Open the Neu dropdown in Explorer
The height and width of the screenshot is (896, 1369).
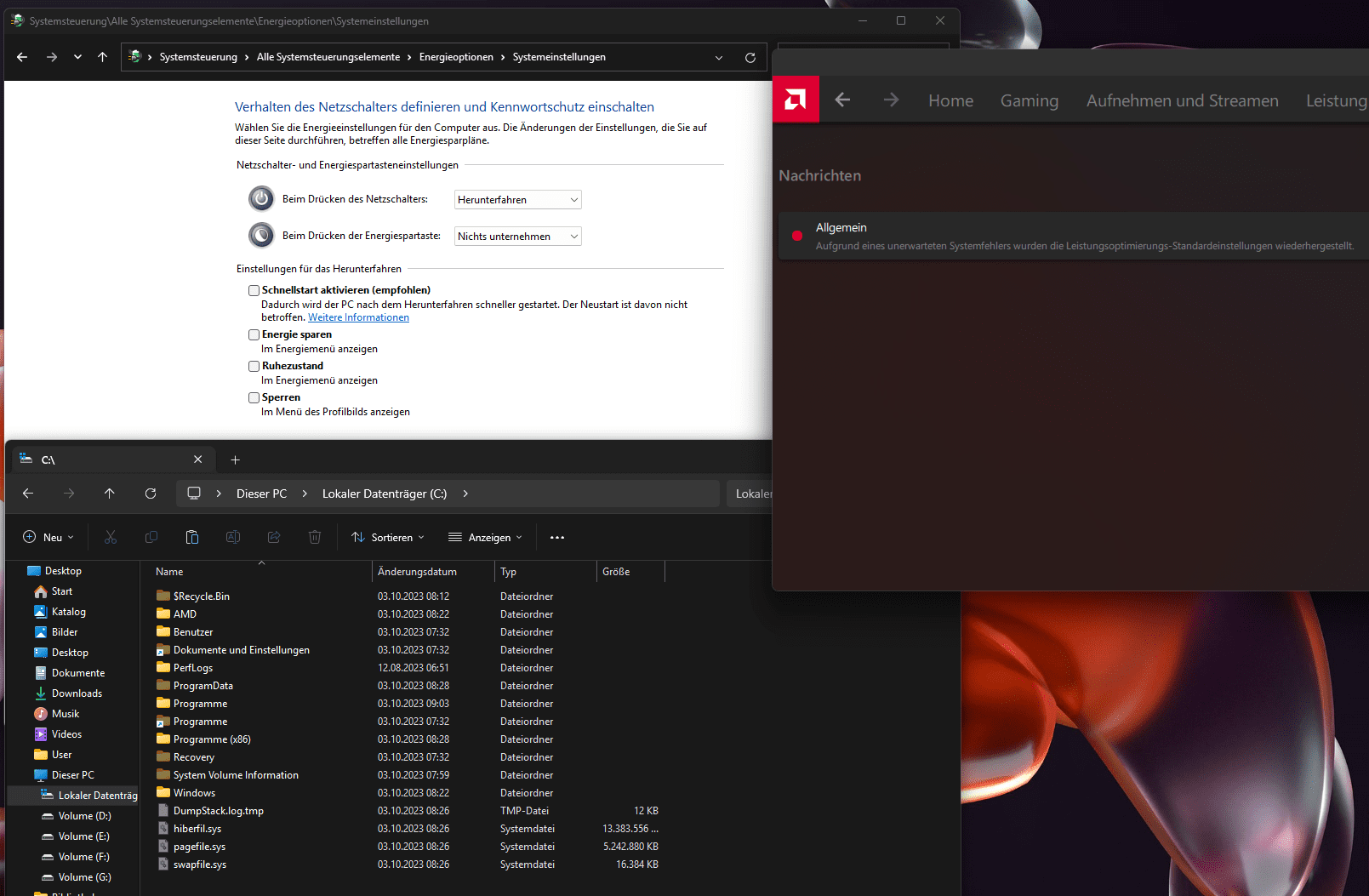[x=48, y=537]
